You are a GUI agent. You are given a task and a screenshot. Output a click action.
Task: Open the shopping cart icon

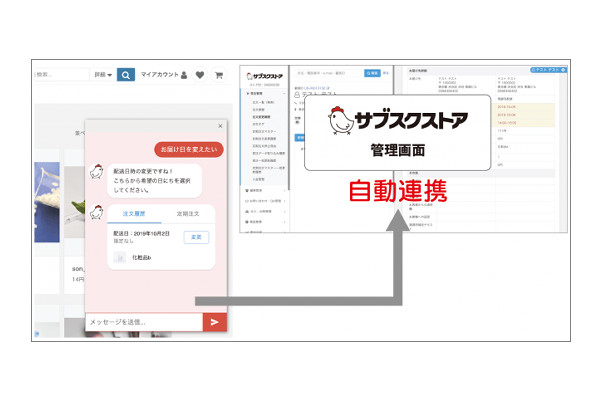[219, 75]
